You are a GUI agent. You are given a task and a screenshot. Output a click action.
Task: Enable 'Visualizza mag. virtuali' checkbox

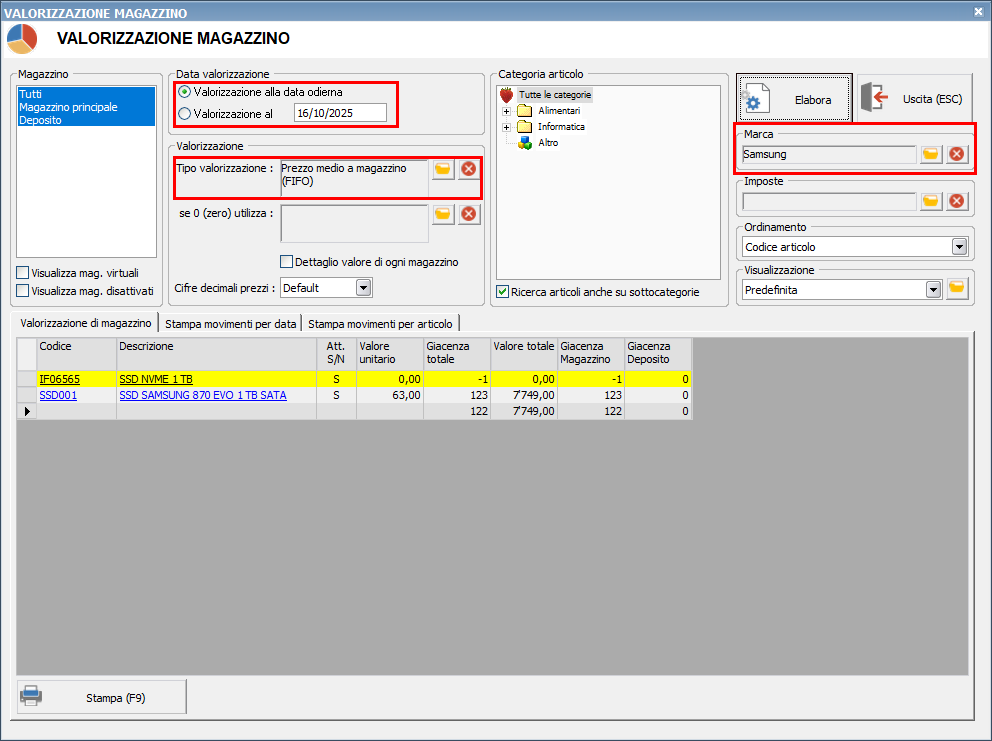click(x=23, y=273)
